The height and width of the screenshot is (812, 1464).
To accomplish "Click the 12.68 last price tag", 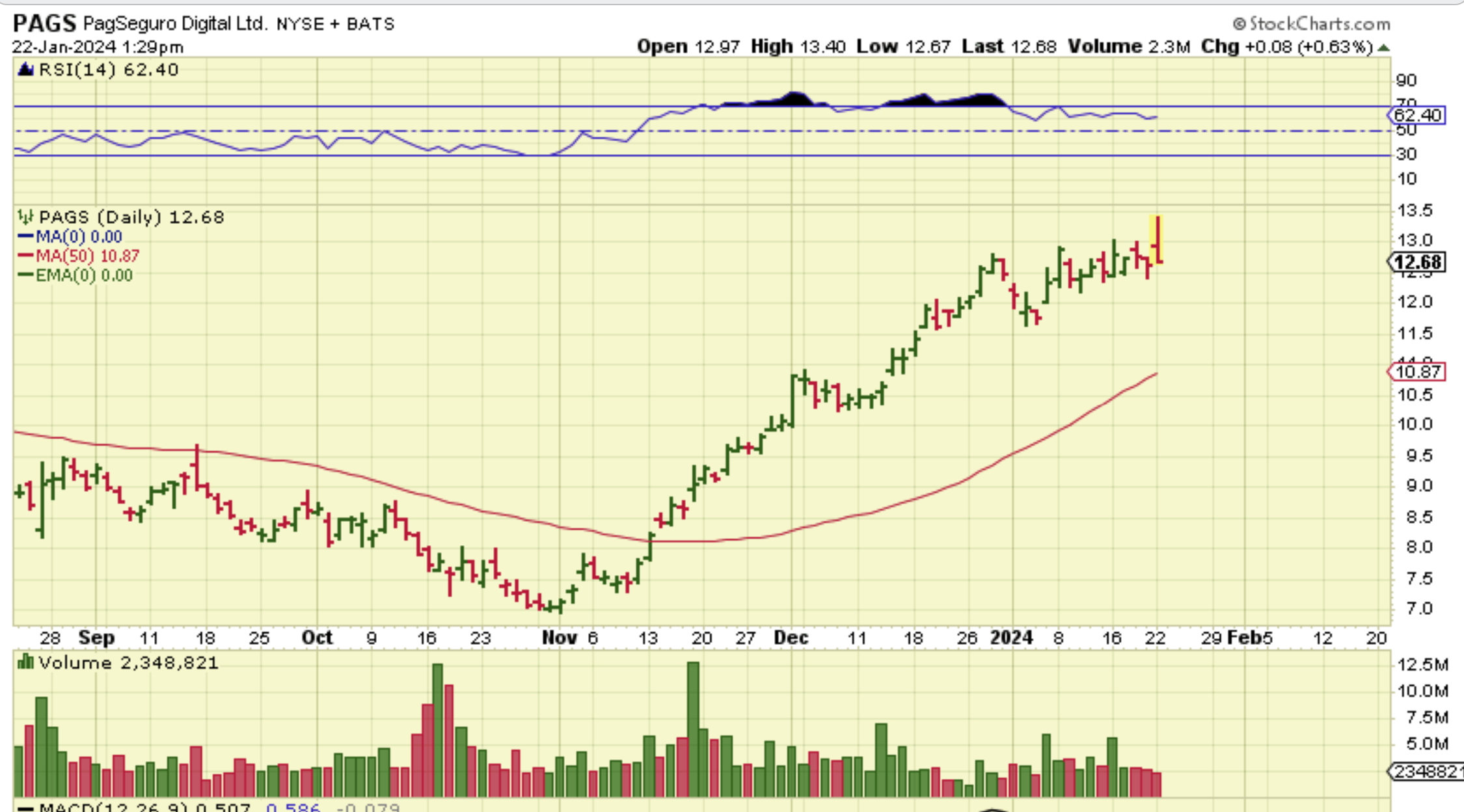I will (x=1417, y=263).
